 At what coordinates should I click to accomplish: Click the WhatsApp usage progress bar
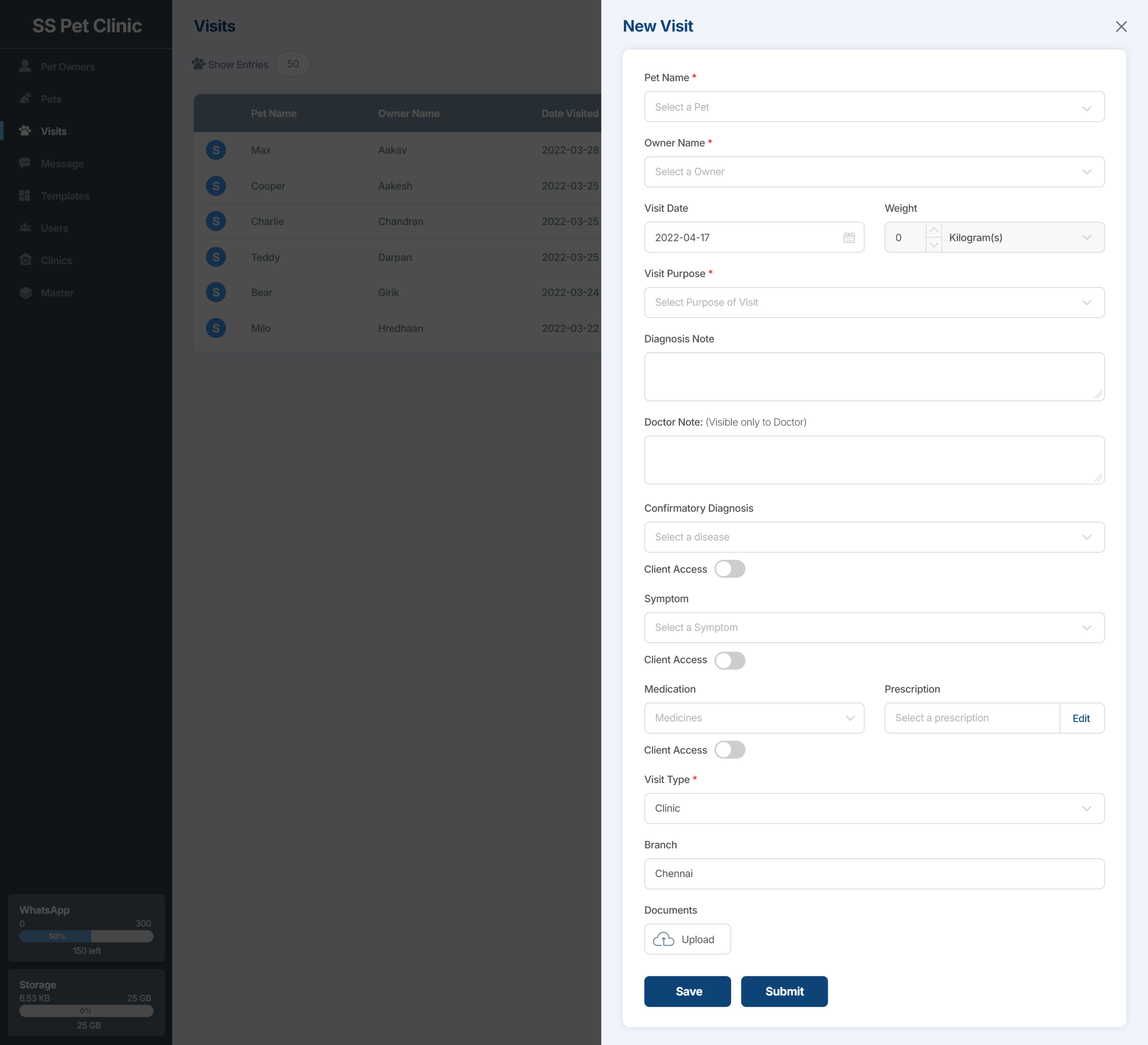point(87,936)
